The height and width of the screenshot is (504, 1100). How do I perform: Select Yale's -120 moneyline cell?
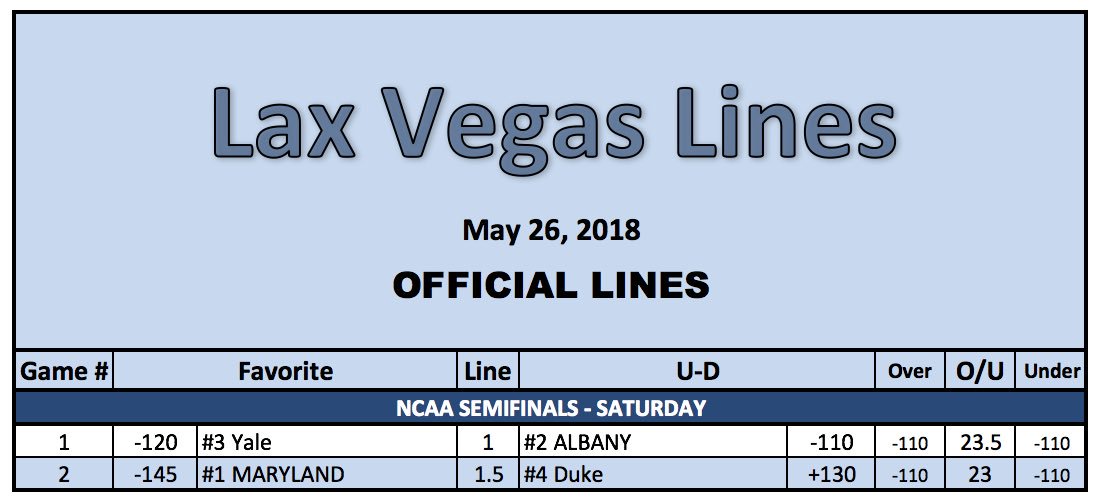tap(155, 443)
